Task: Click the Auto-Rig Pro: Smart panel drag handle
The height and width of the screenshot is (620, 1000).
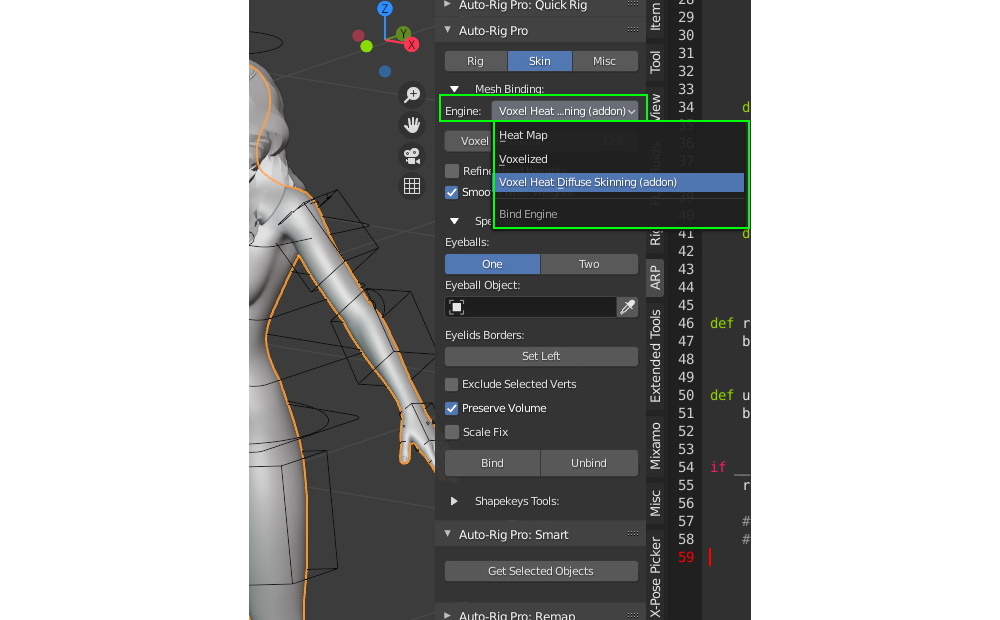Action: (x=633, y=533)
